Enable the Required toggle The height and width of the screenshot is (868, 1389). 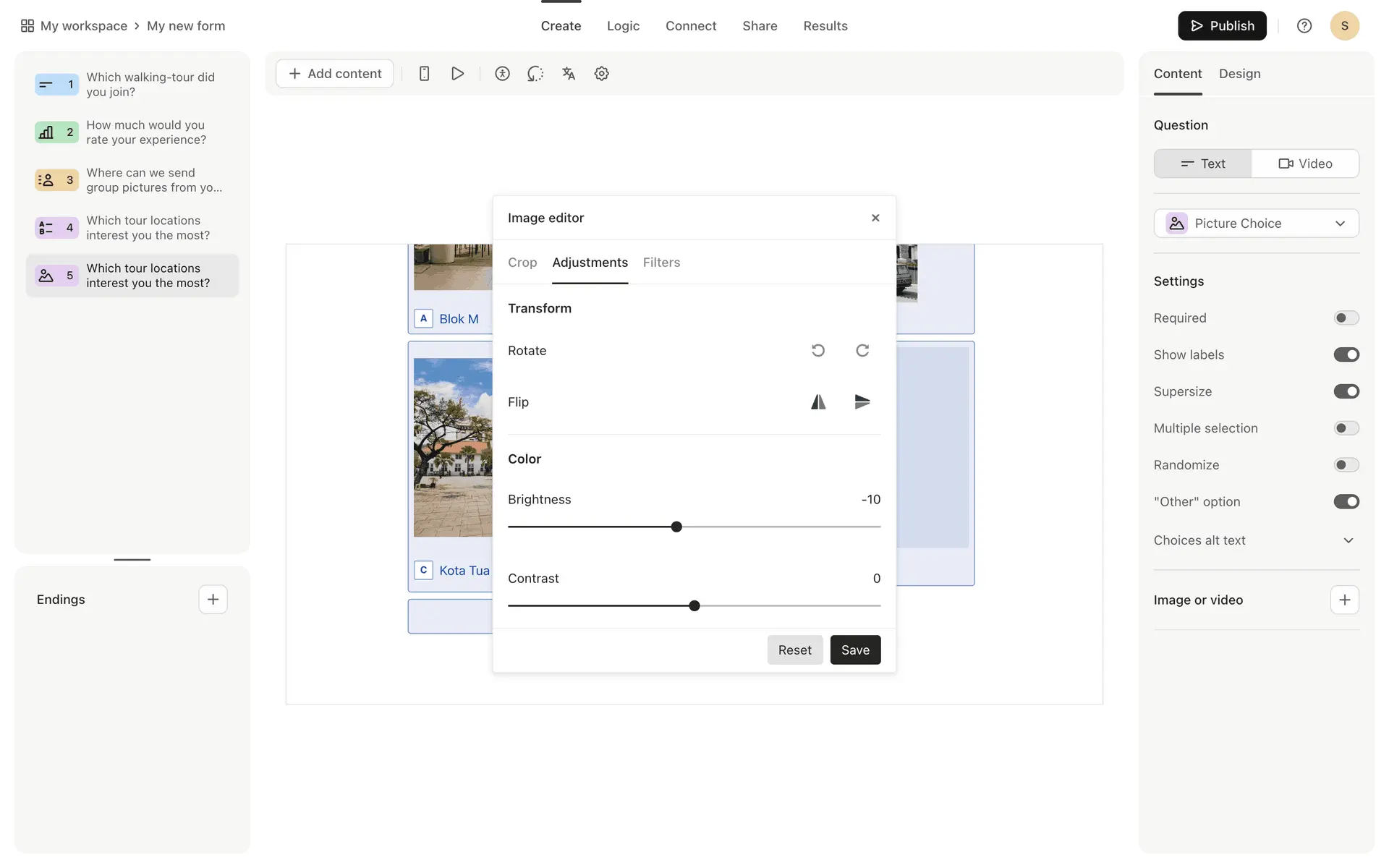1346,318
